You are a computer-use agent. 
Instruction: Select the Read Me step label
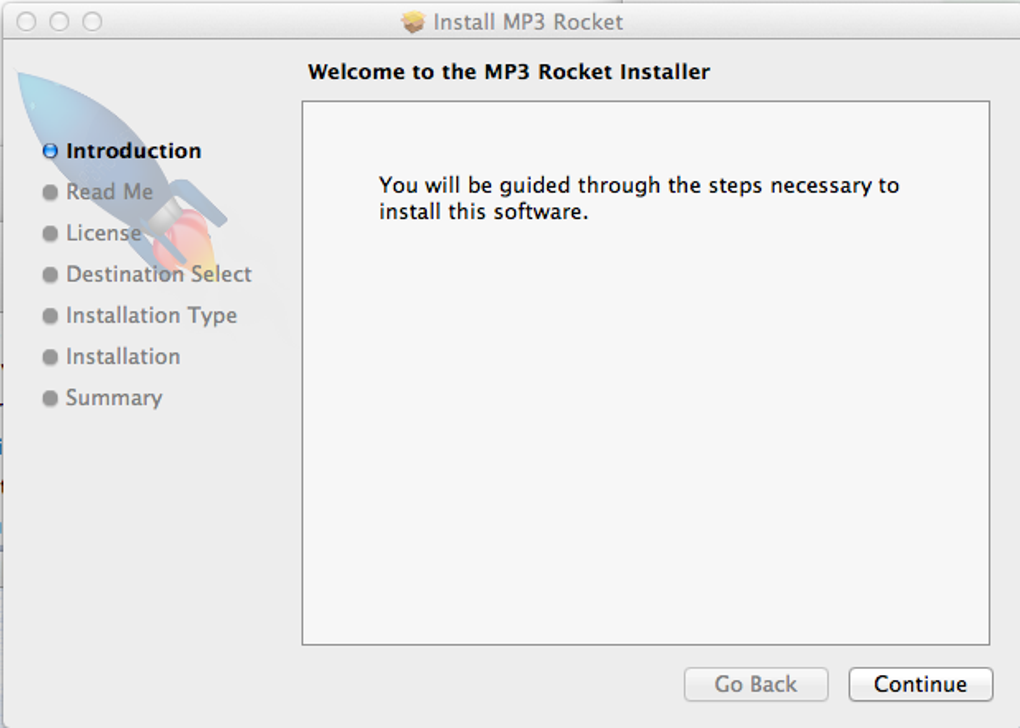[109, 192]
